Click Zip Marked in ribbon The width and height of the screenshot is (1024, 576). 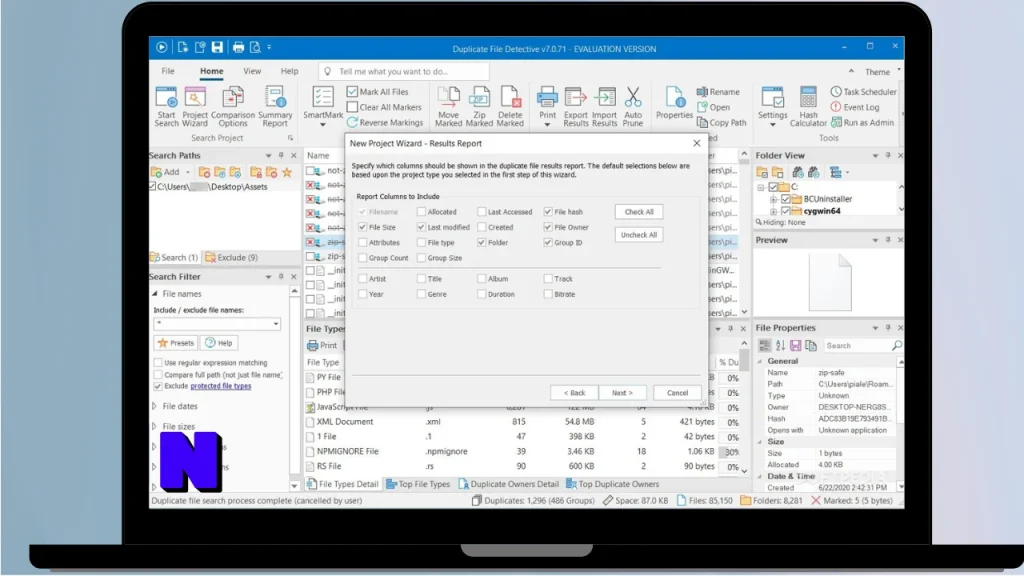(x=479, y=106)
